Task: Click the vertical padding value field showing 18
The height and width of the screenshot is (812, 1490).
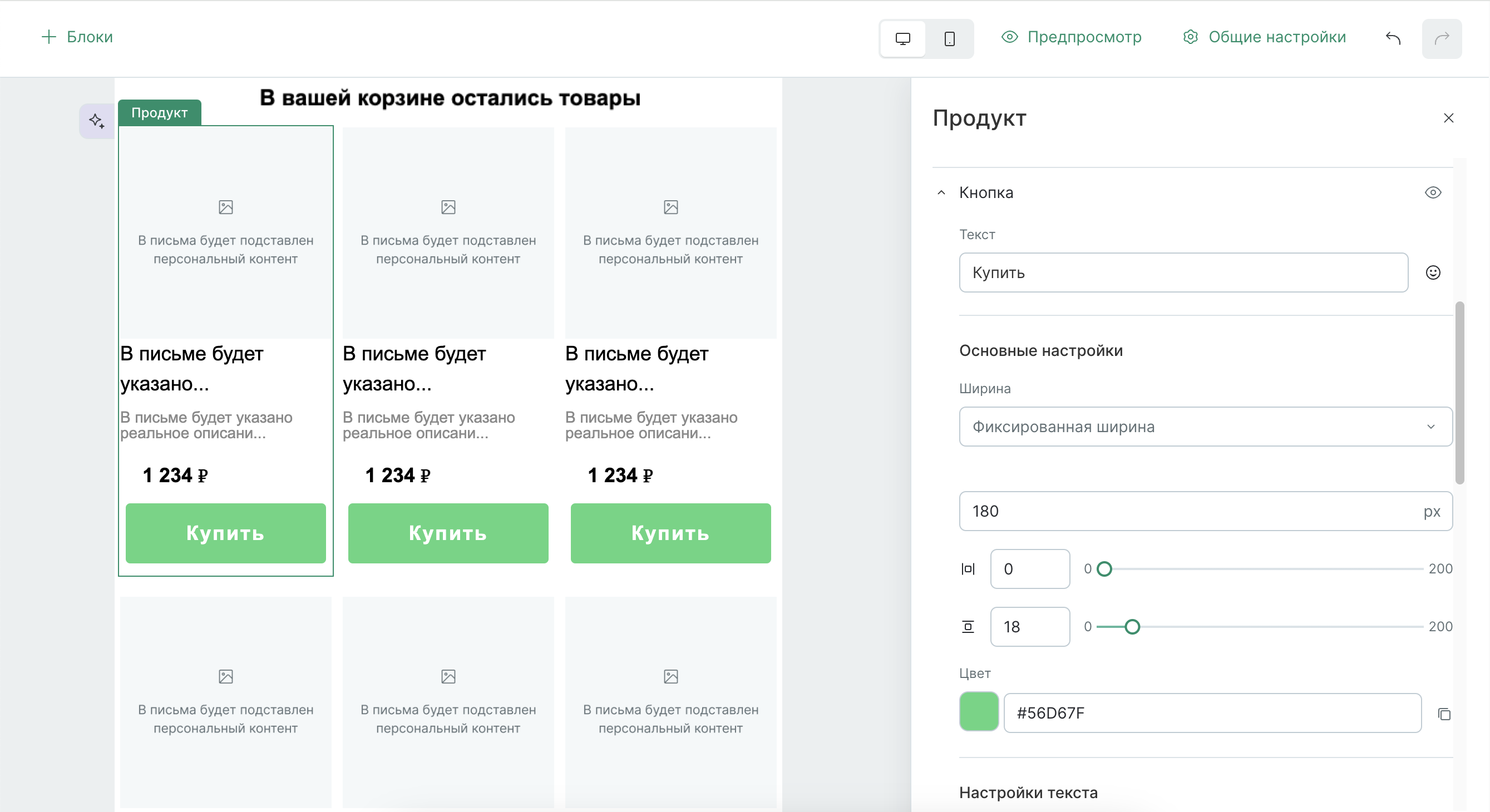Action: [x=1029, y=626]
